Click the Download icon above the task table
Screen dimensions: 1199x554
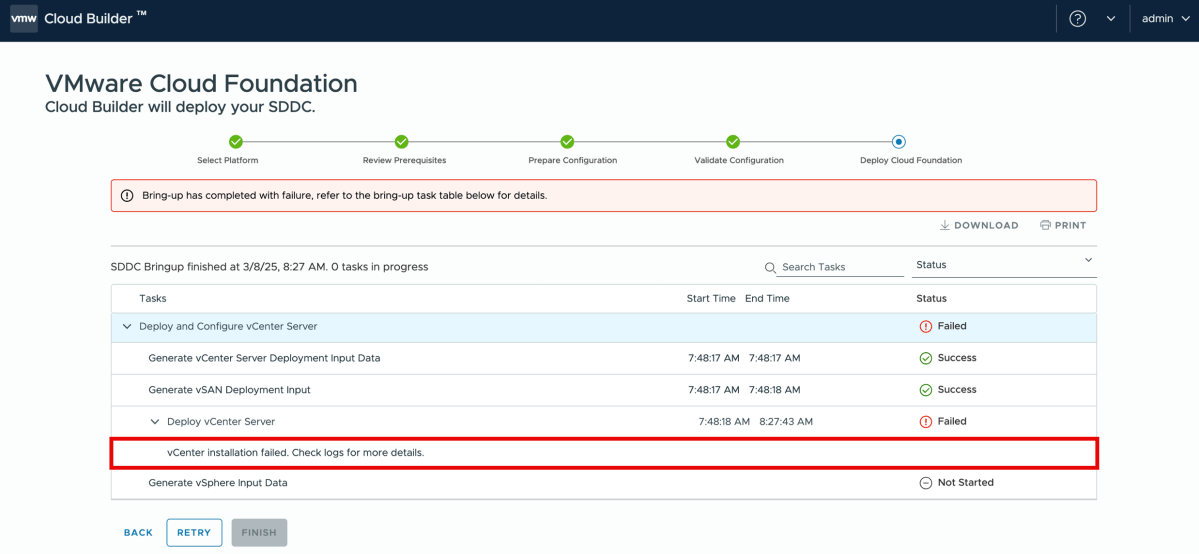pos(945,226)
